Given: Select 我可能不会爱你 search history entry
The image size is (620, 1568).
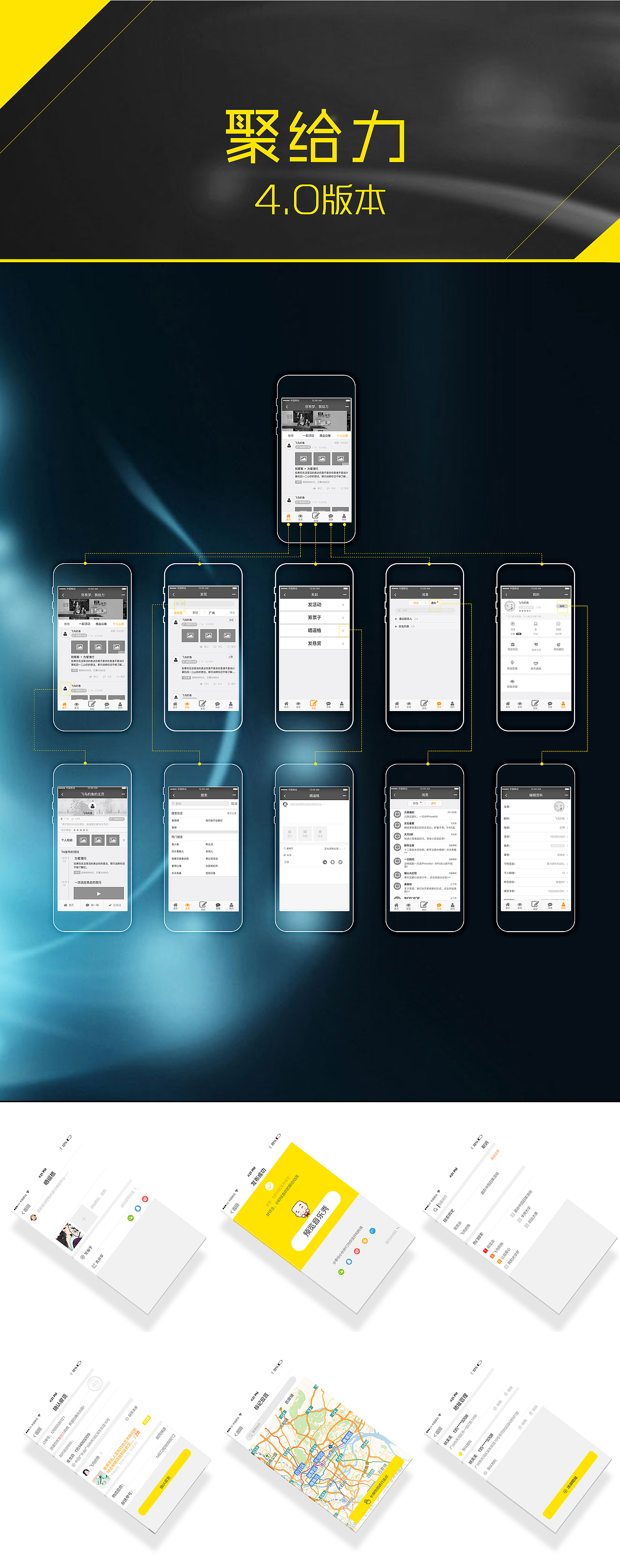Looking at the screenshot, I should 214,821.
